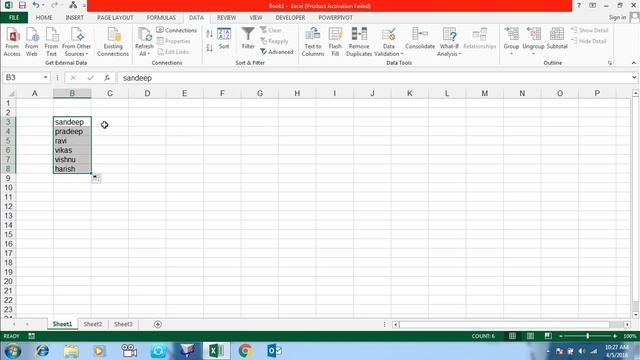
Task: Import data From Text
Action: [x=51, y=42]
